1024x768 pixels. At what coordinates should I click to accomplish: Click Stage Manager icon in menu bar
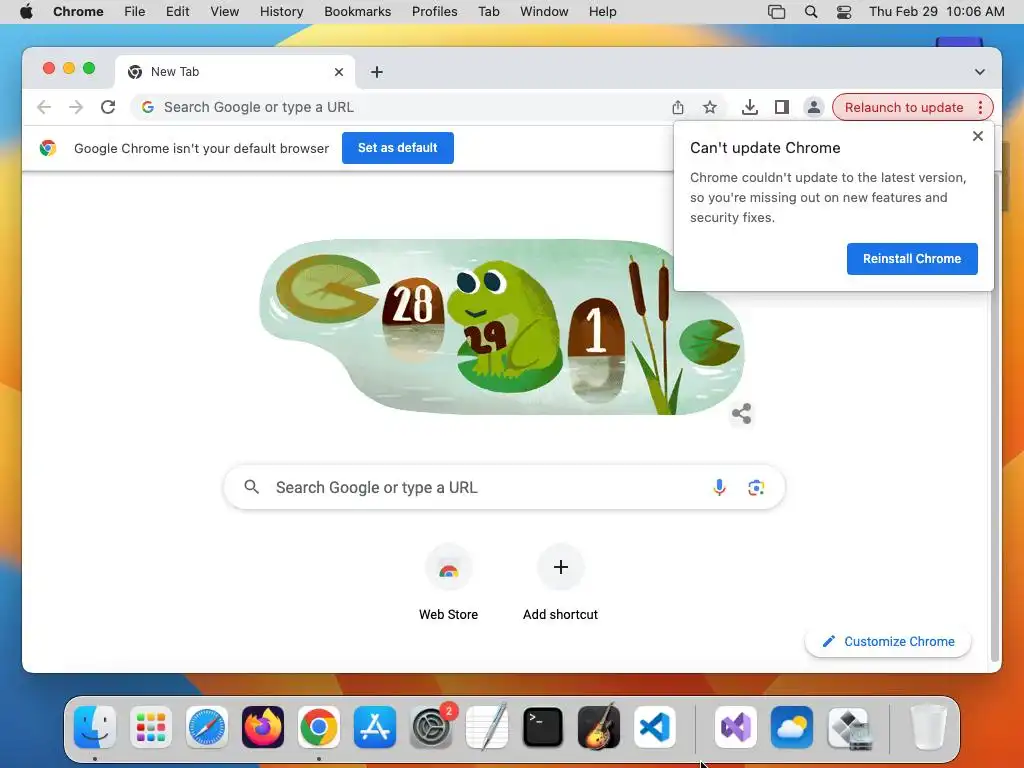[776, 12]
